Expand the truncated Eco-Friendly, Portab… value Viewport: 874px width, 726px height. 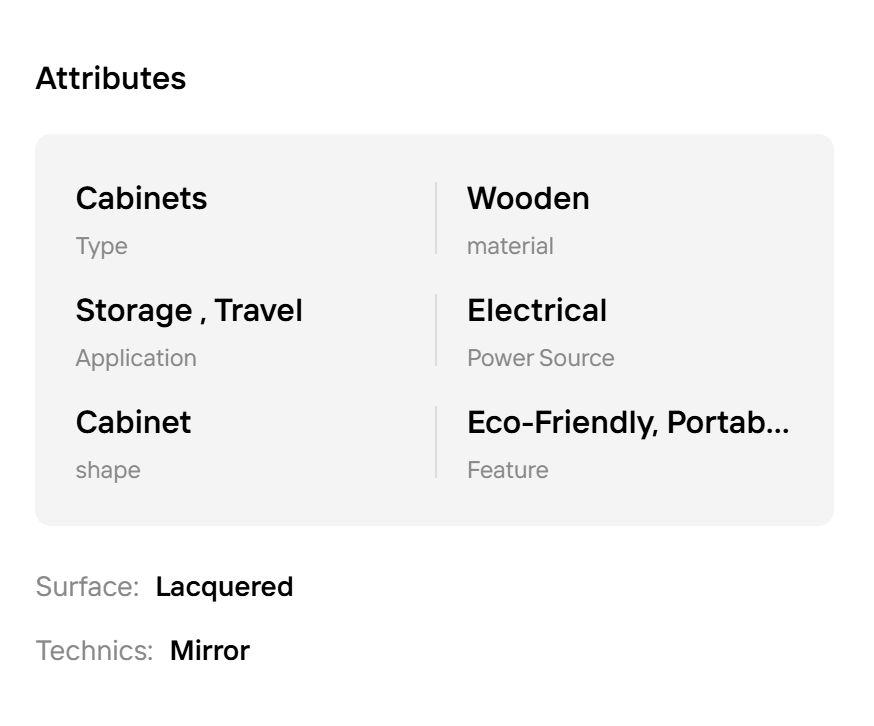click(628, 422)
